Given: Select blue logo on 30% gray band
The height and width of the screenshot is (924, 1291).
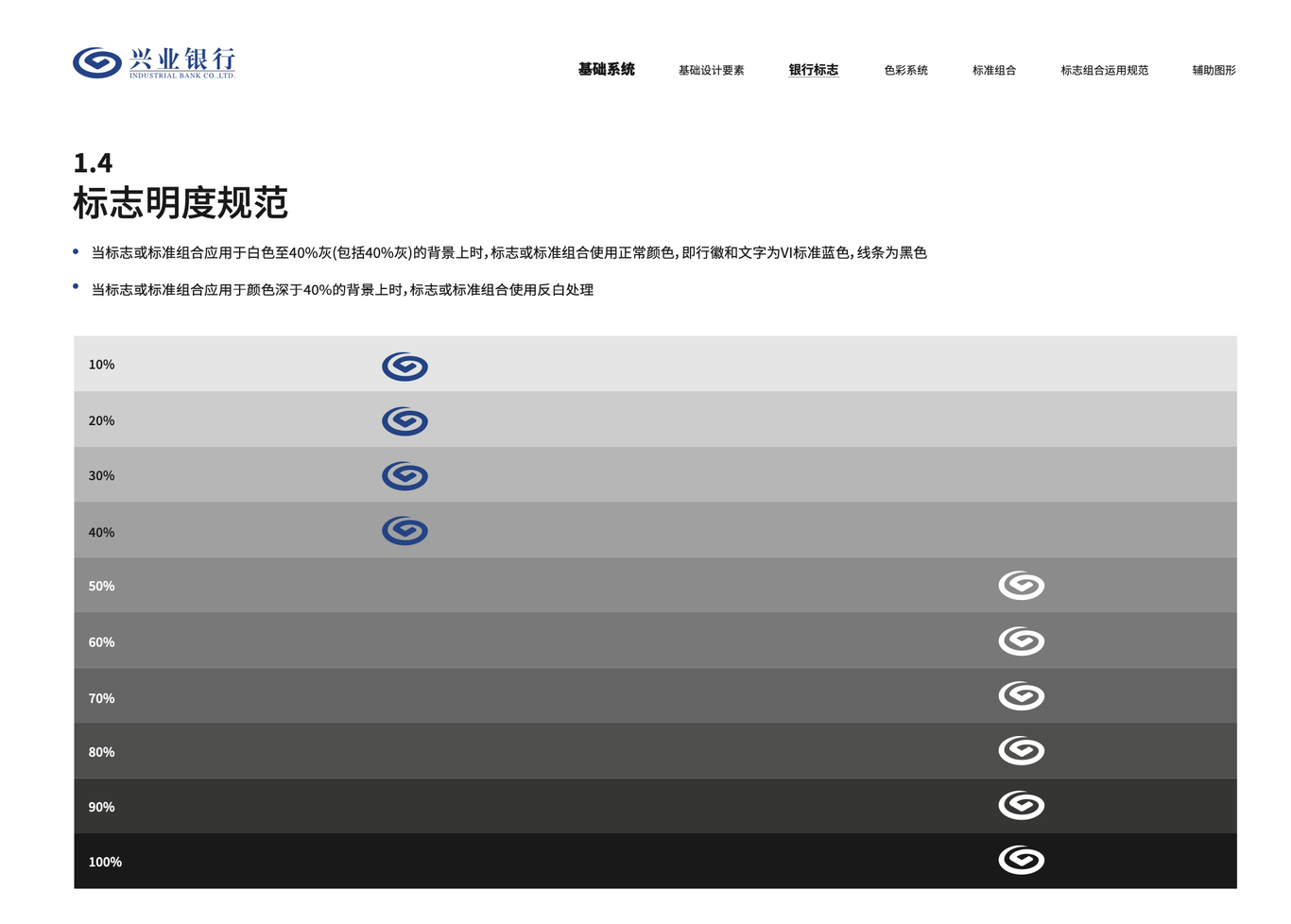Looking at the screenshot, I should pos(405,476).
